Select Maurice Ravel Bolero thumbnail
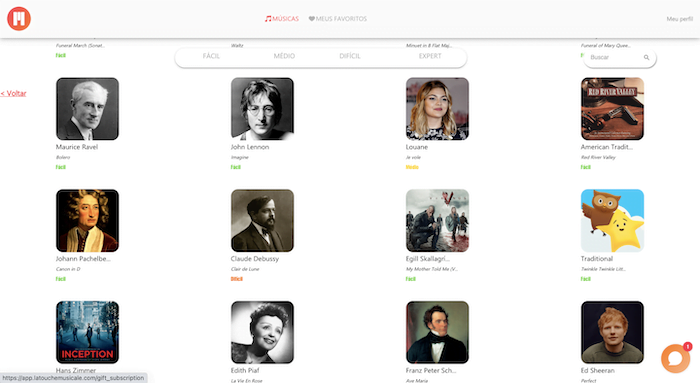This screenshot has width=700, height=383. point(88,109)
